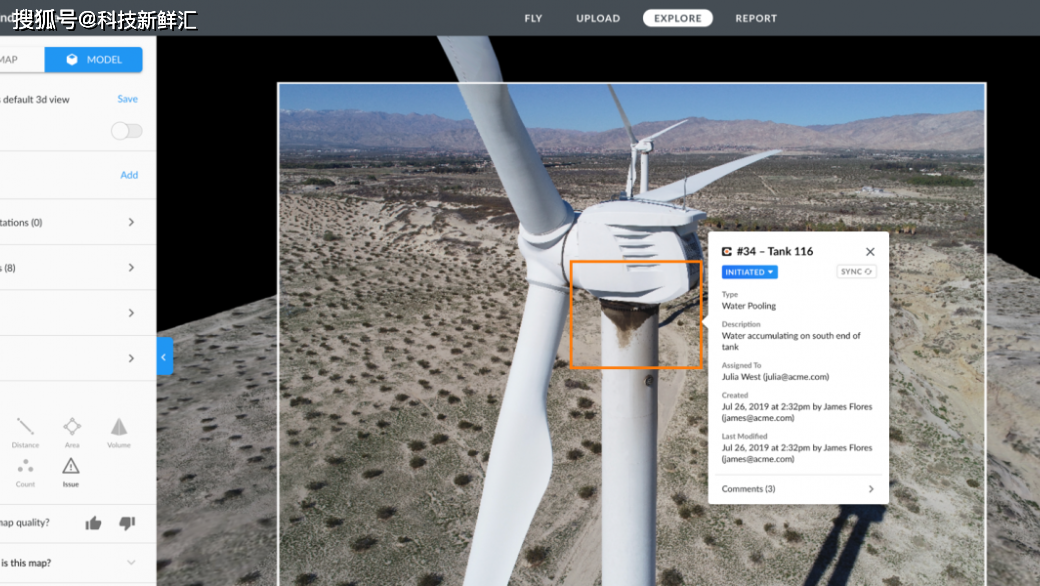Select the Volume measurement tool
1040x586 pixels.
(x=119, y=430)
